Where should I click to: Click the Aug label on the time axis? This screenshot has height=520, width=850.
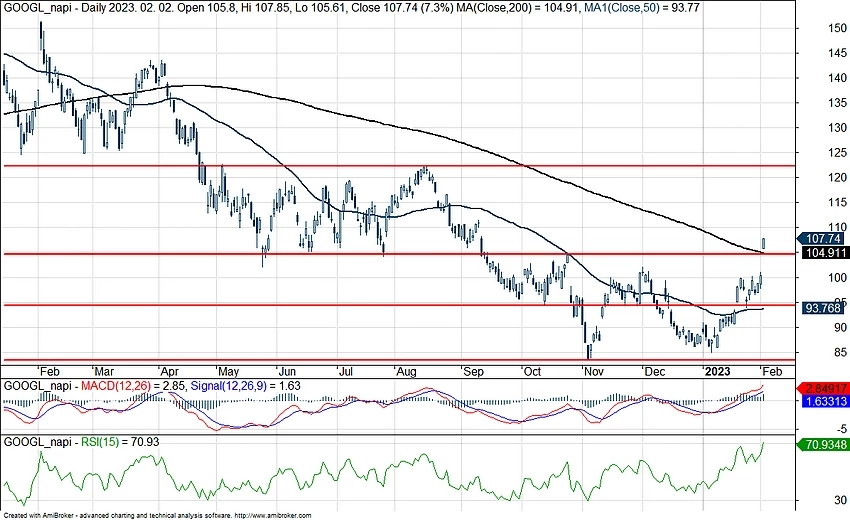[x=406, y=371]
